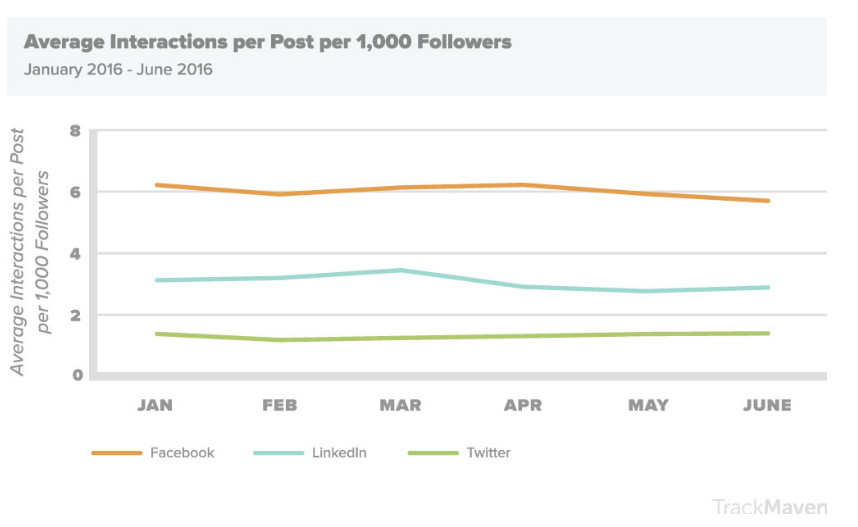Viewport: 858px width, 527px height.
Task: Click the chart title about Average Interactions
Action: 267,42
